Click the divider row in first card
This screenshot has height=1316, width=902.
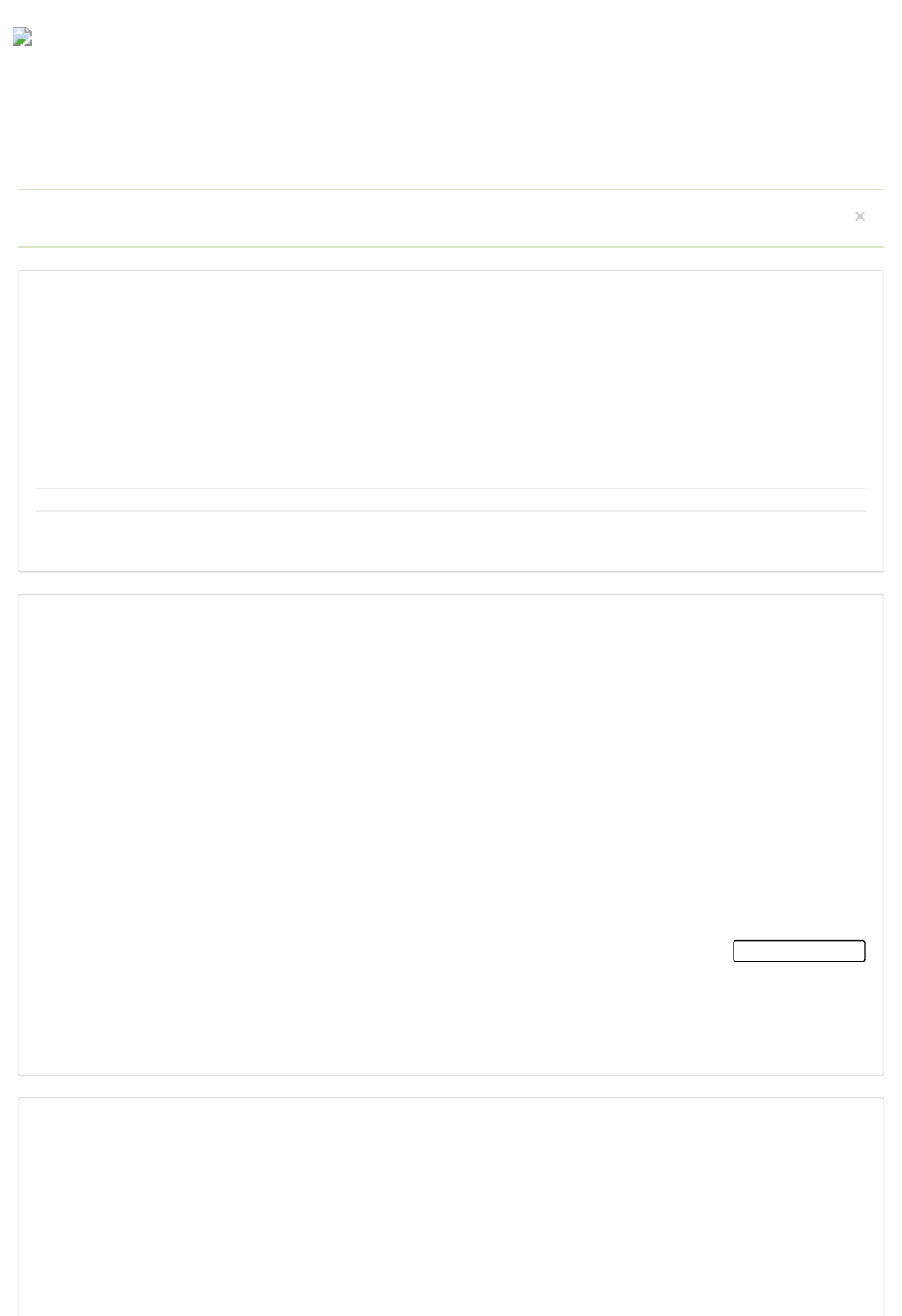451,500
